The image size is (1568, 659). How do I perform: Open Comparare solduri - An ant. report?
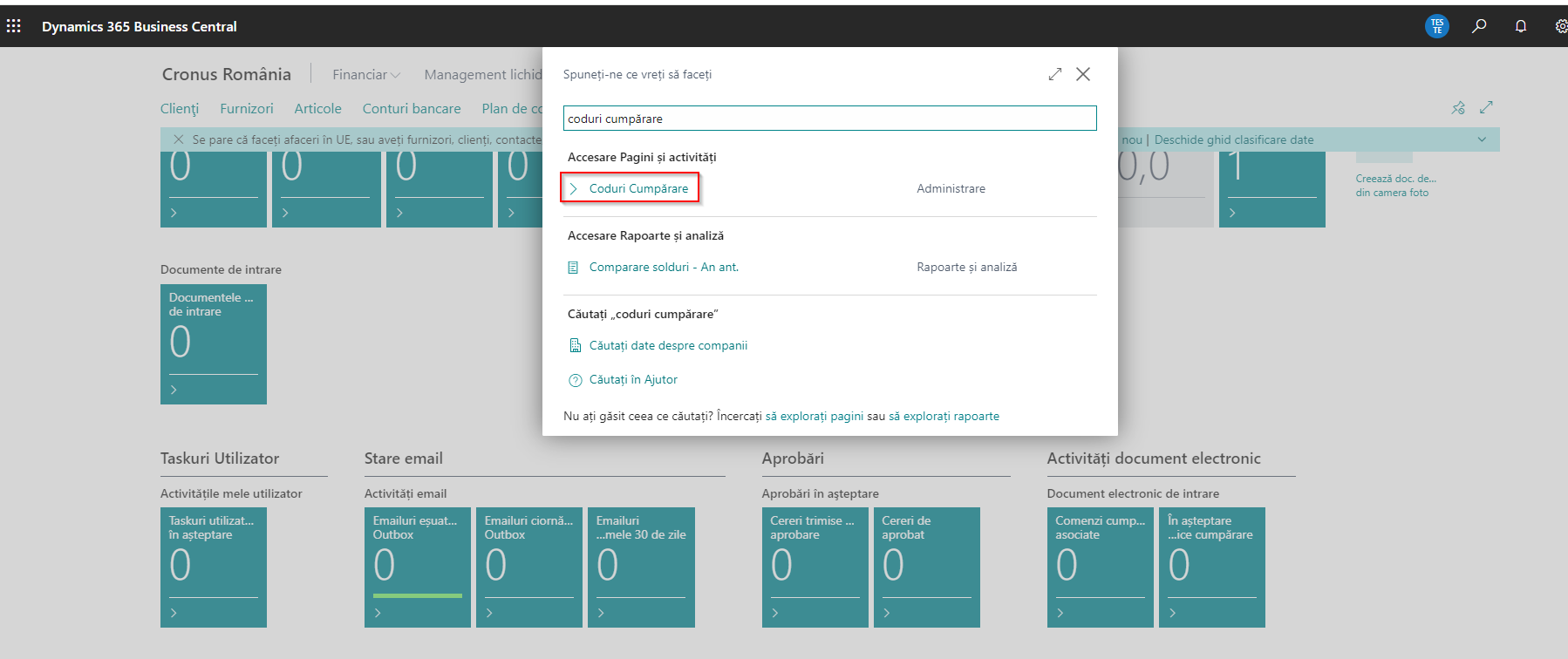click(664, 268)
